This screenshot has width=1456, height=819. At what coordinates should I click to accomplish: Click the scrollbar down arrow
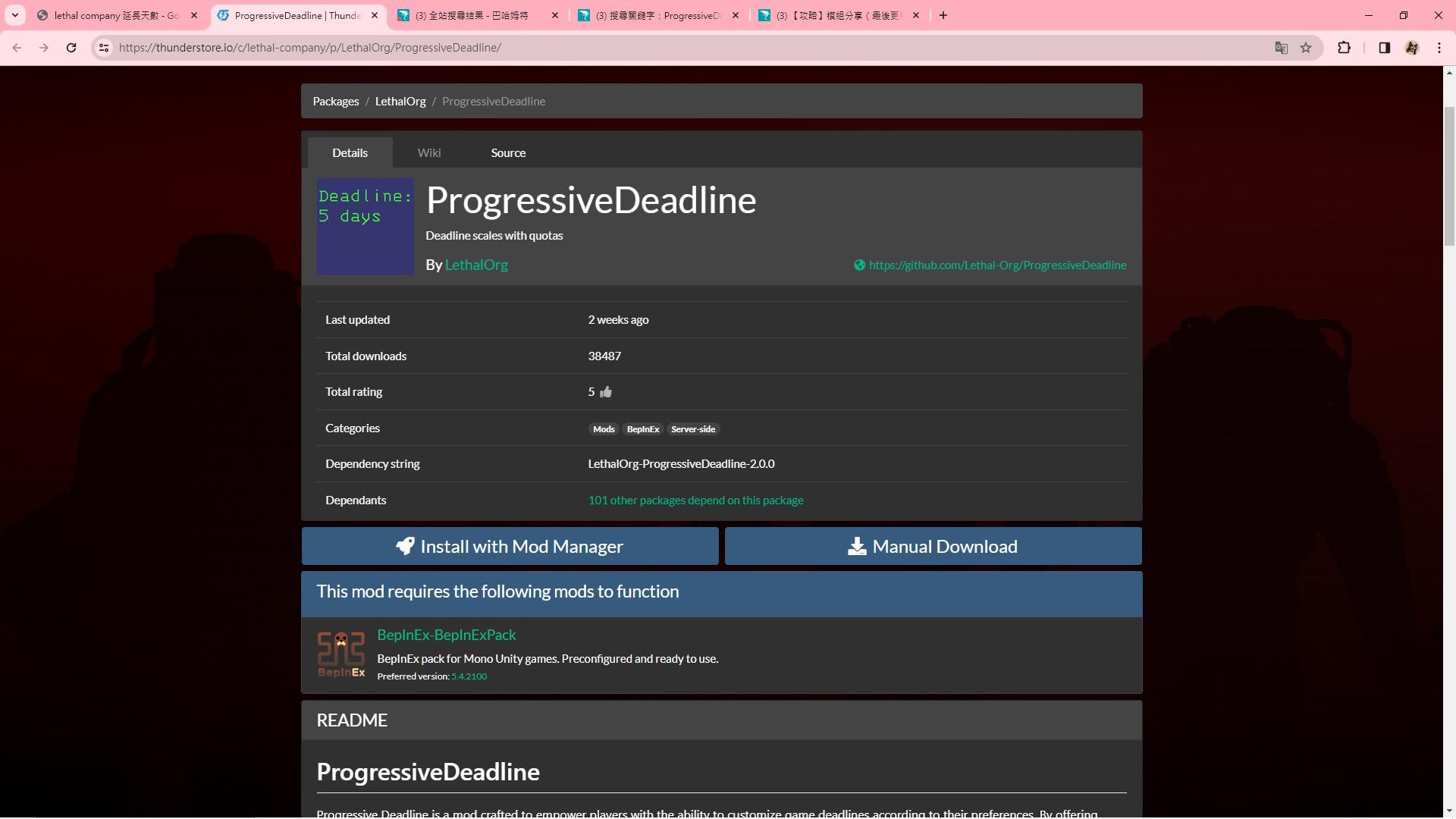pyautogui.click(x=1449, y=811)
